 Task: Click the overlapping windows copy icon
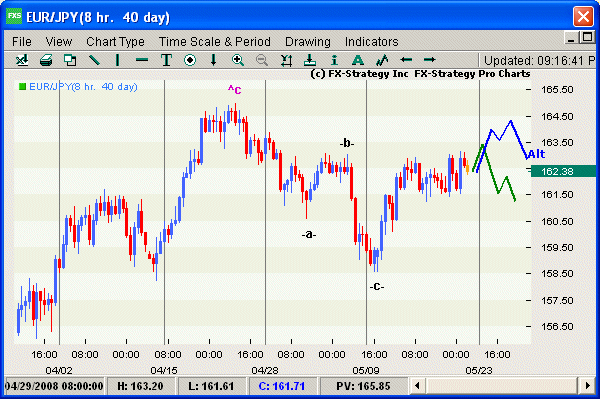tap(70, 60)
